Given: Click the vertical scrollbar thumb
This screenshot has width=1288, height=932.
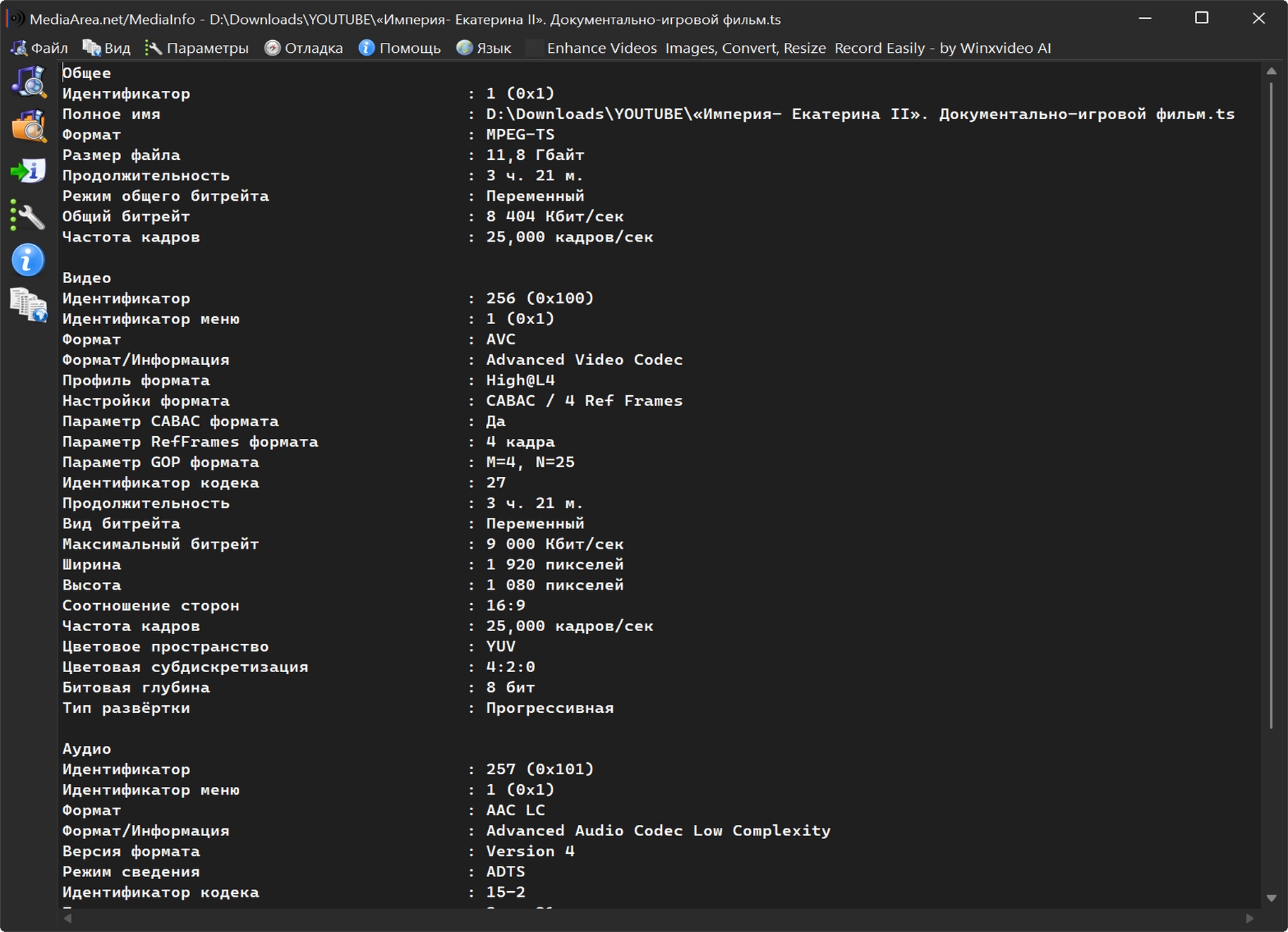Looking at the screenshot, I should point(1271,405).
